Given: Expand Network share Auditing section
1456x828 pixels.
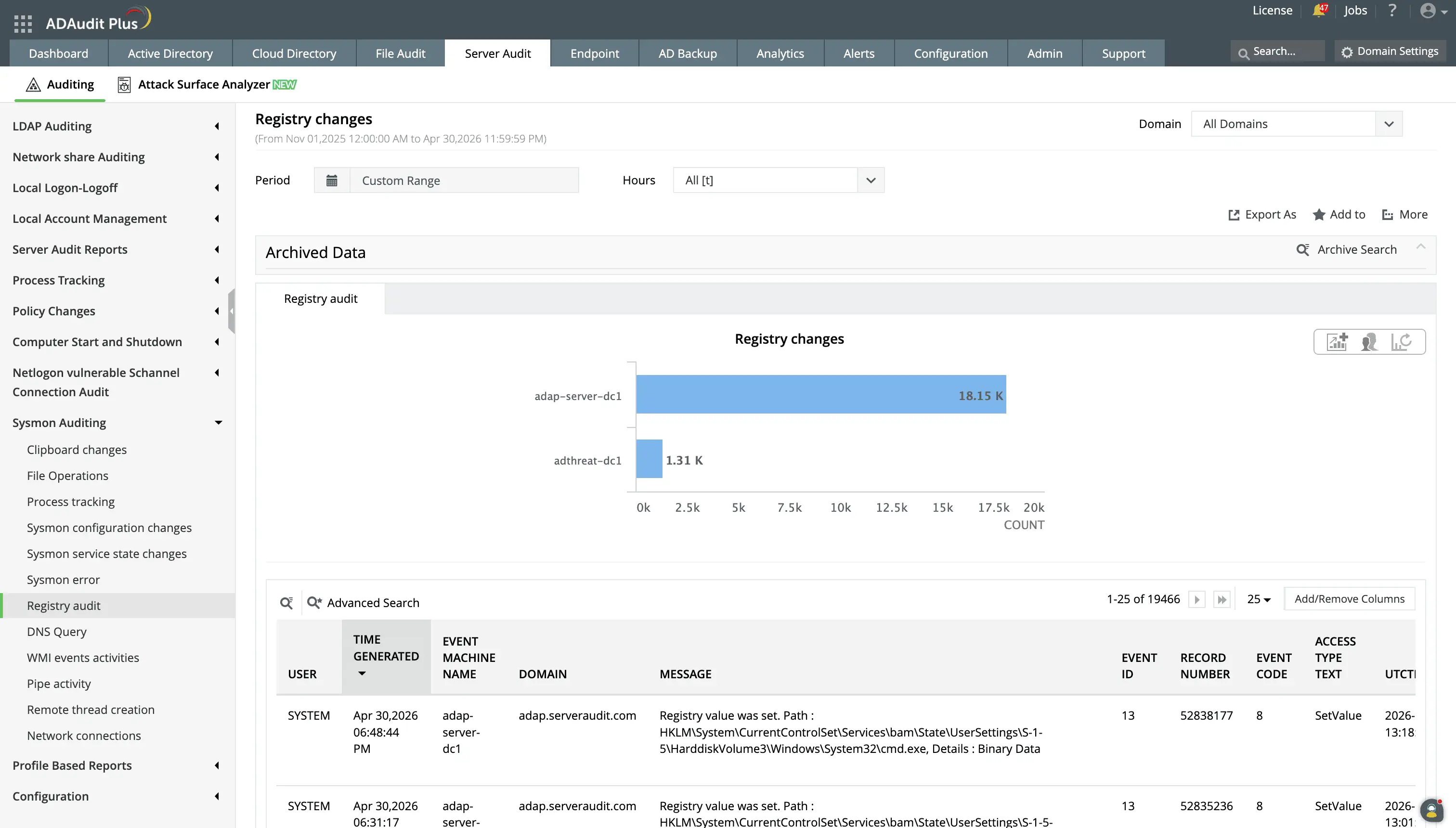Looking at the screenshot, I should pyautogui.click(x=117, y=157).
